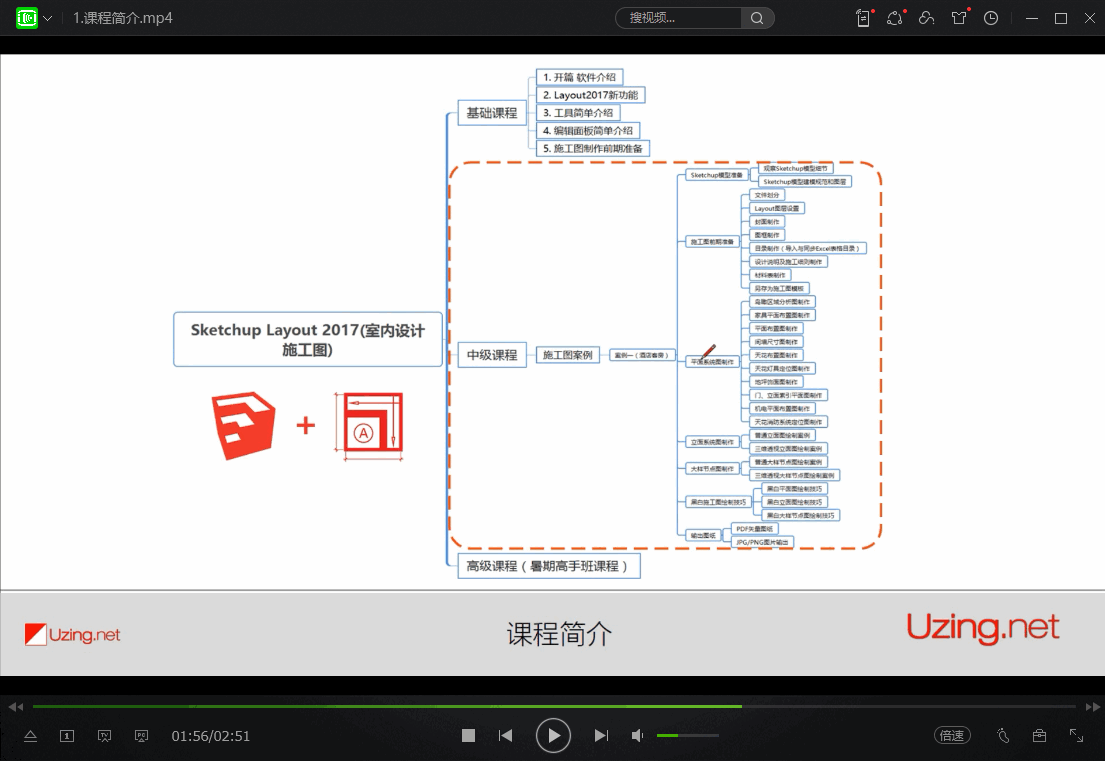Click the 01:56/02:51 time display

[211, 736]
